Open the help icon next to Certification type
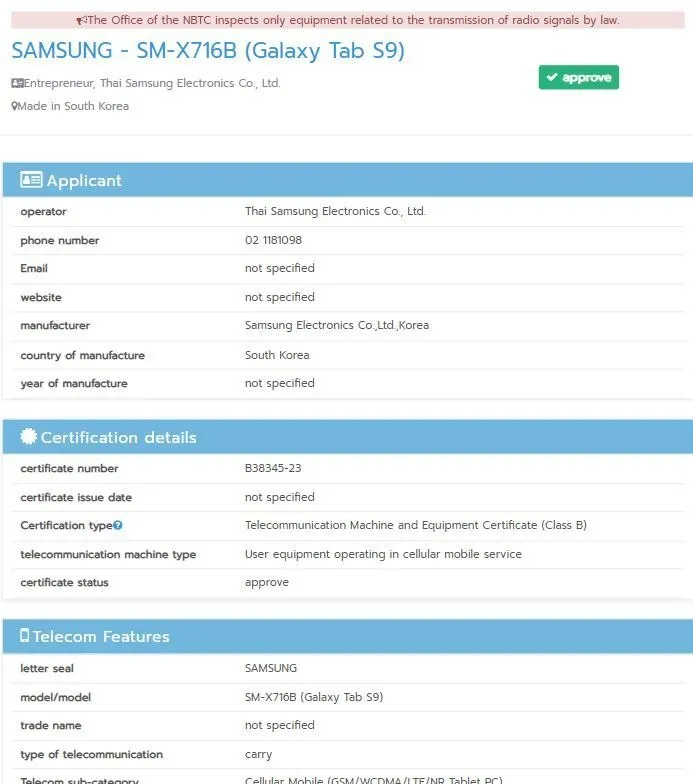Screen dimensions: 693x784 (118, 525)
